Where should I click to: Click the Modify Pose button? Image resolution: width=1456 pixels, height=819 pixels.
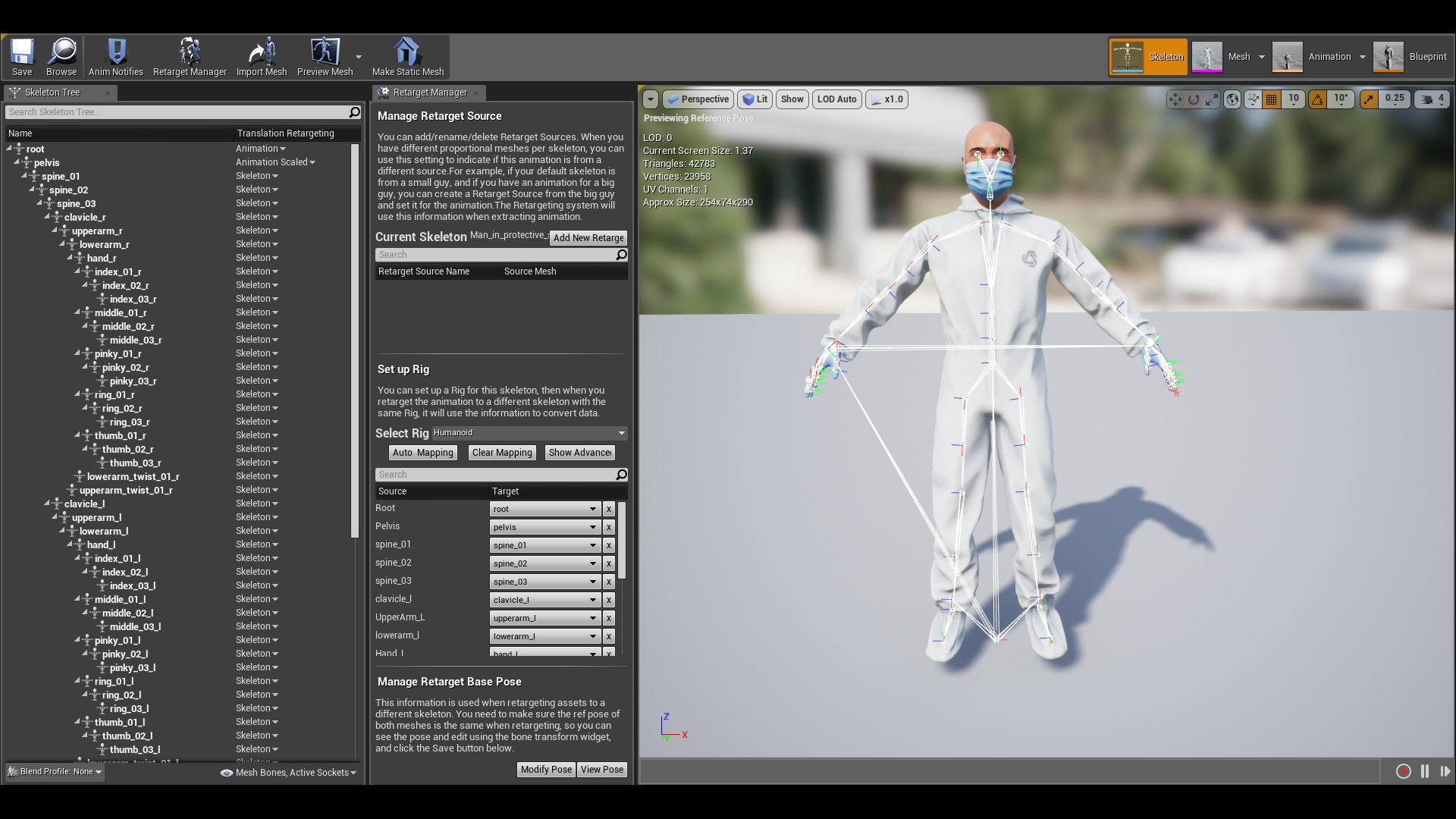coord(545,770)
